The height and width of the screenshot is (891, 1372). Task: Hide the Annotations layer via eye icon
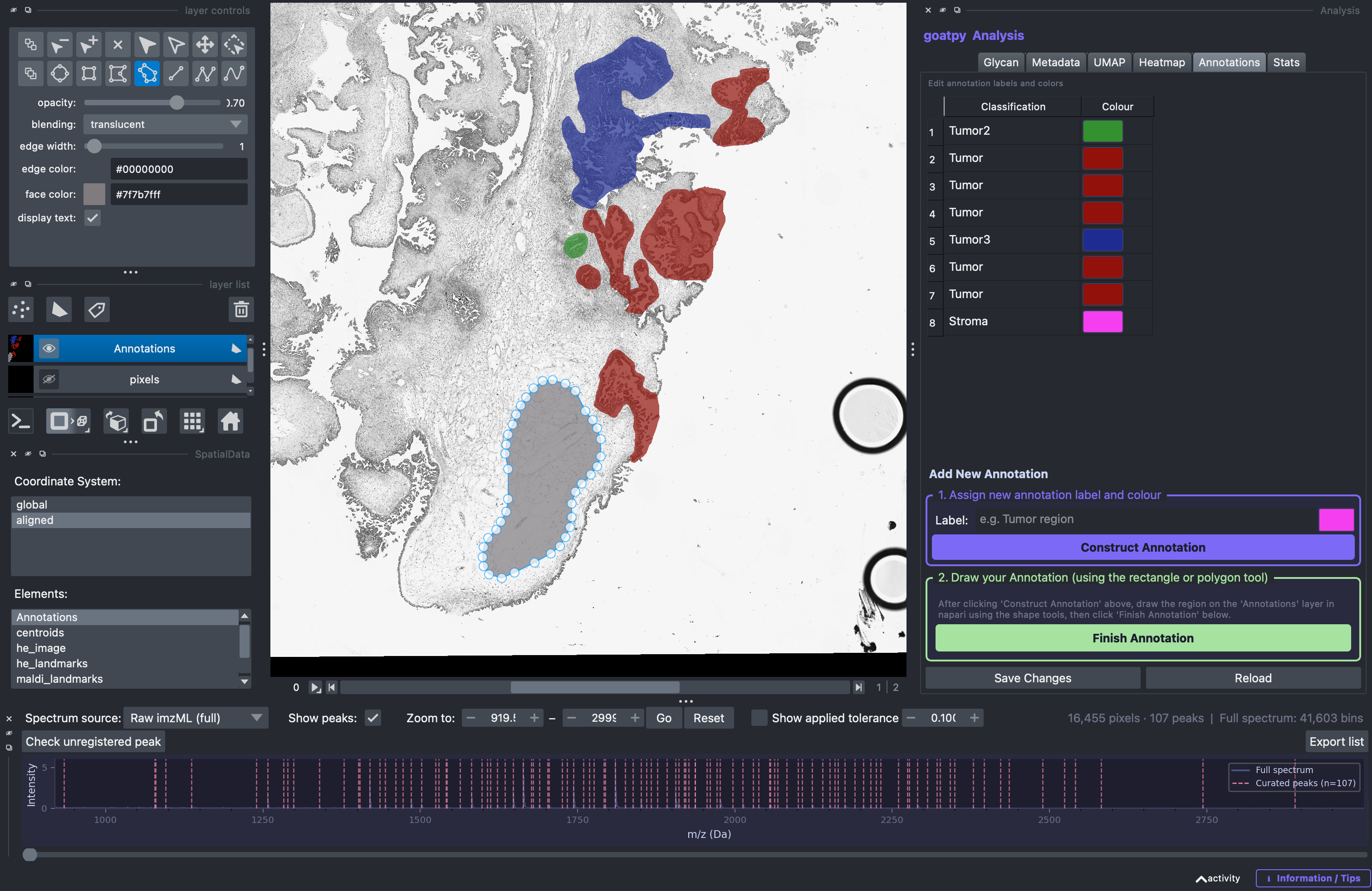49,348
